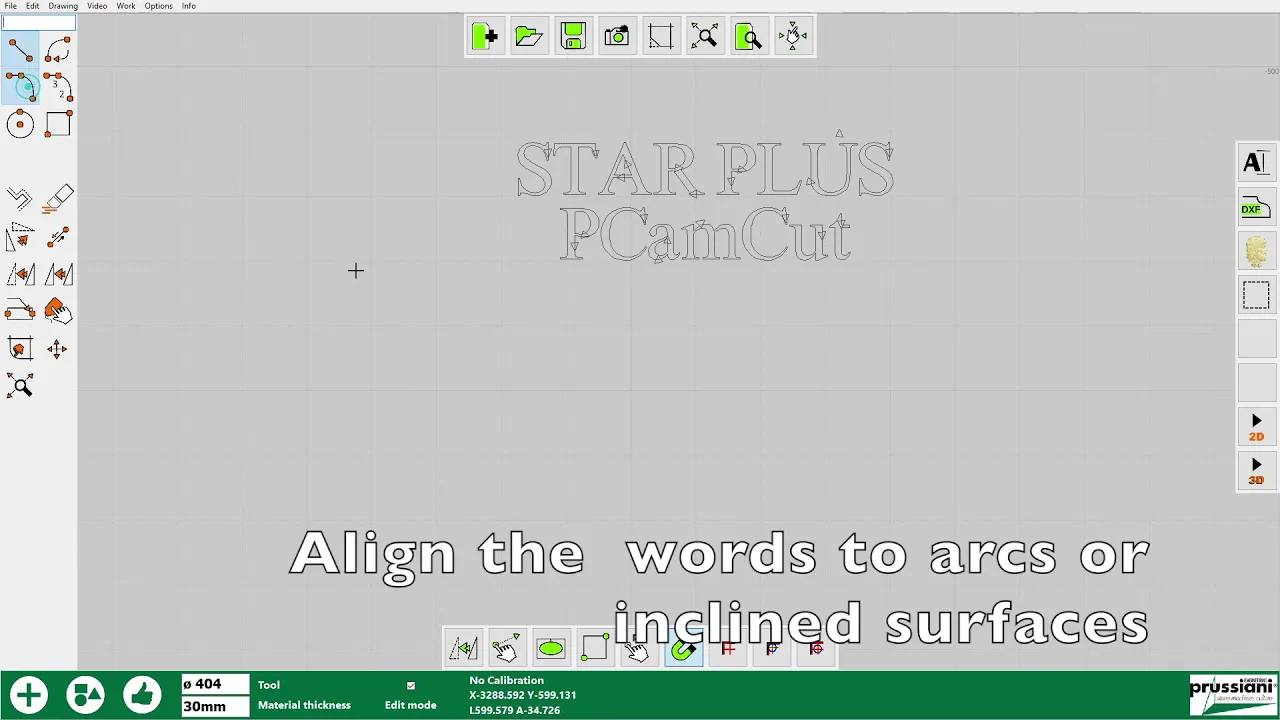Activate the left-toolbar zoom magnifier

coord(20,387)
